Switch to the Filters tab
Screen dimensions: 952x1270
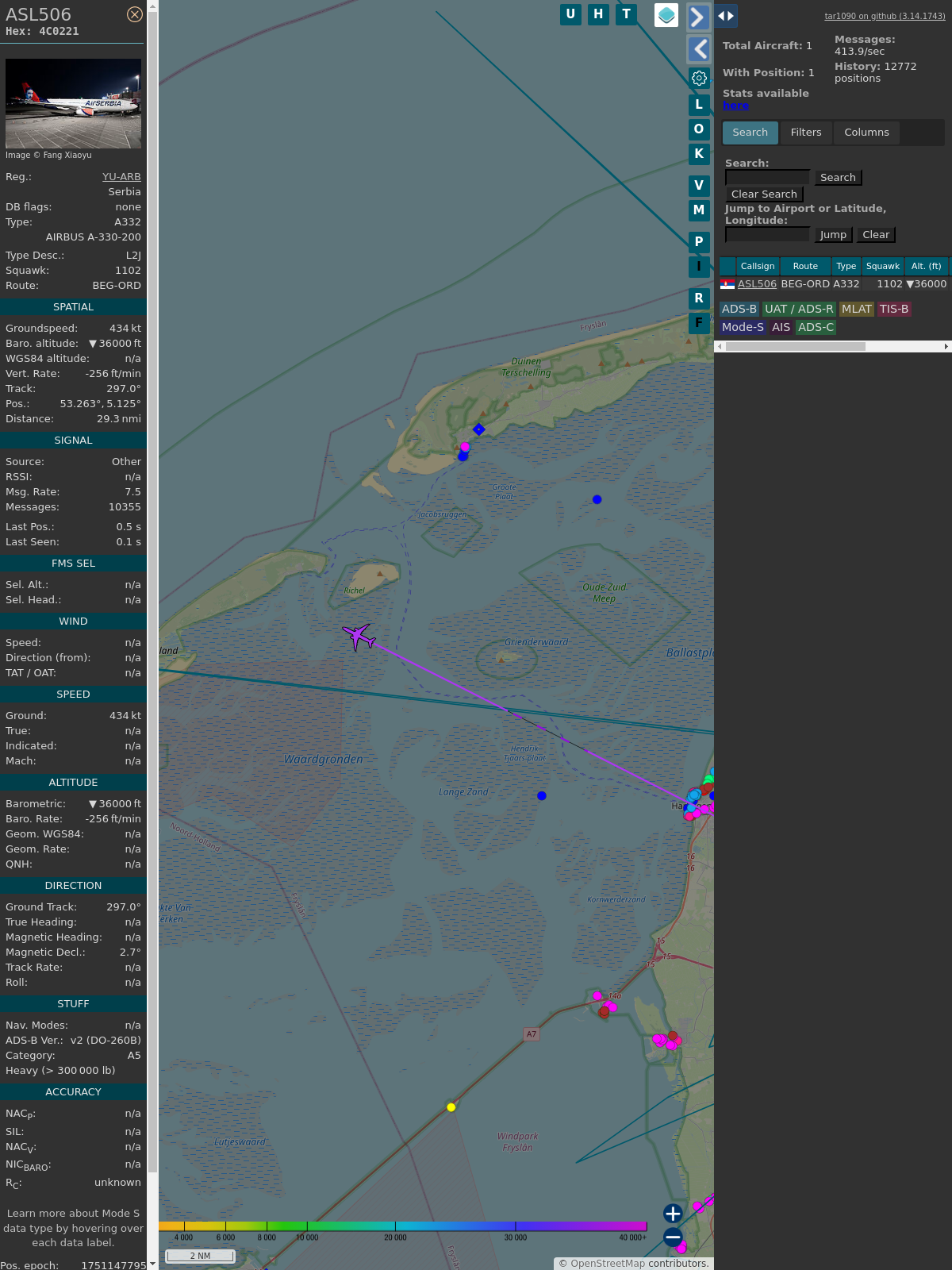pos(805,133)
